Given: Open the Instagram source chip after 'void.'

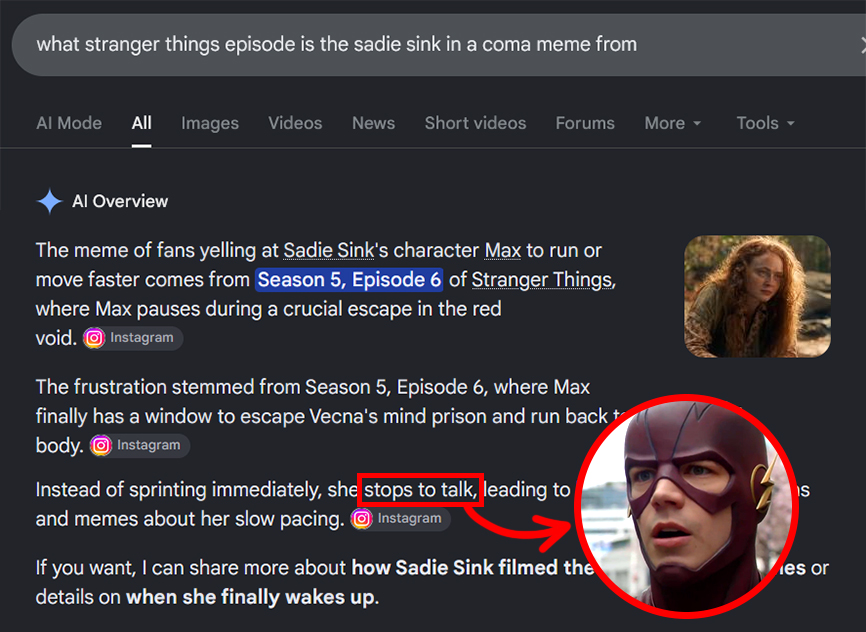Looking at the screenshot, I should [x=133, y=338].
